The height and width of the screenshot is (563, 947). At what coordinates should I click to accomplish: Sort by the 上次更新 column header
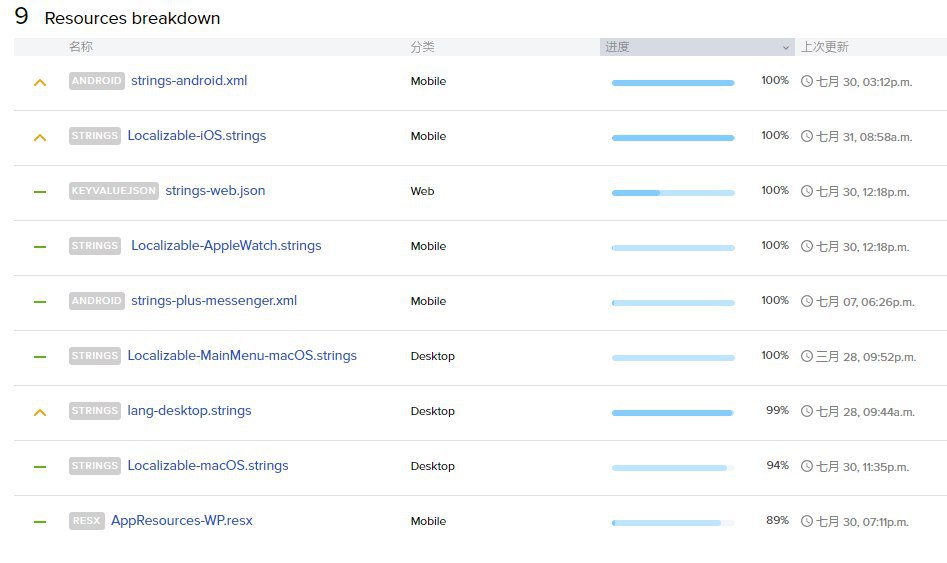pos(824,47)
